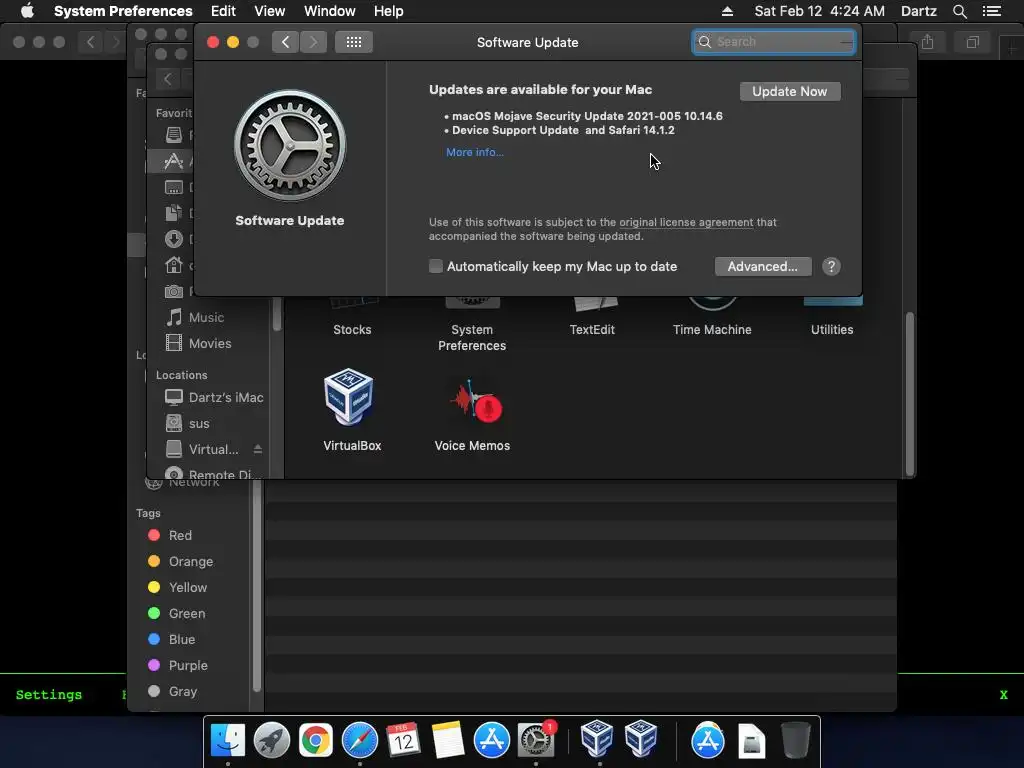Open Calendar from the Dock
The image size is (1024, 768).
404,741
